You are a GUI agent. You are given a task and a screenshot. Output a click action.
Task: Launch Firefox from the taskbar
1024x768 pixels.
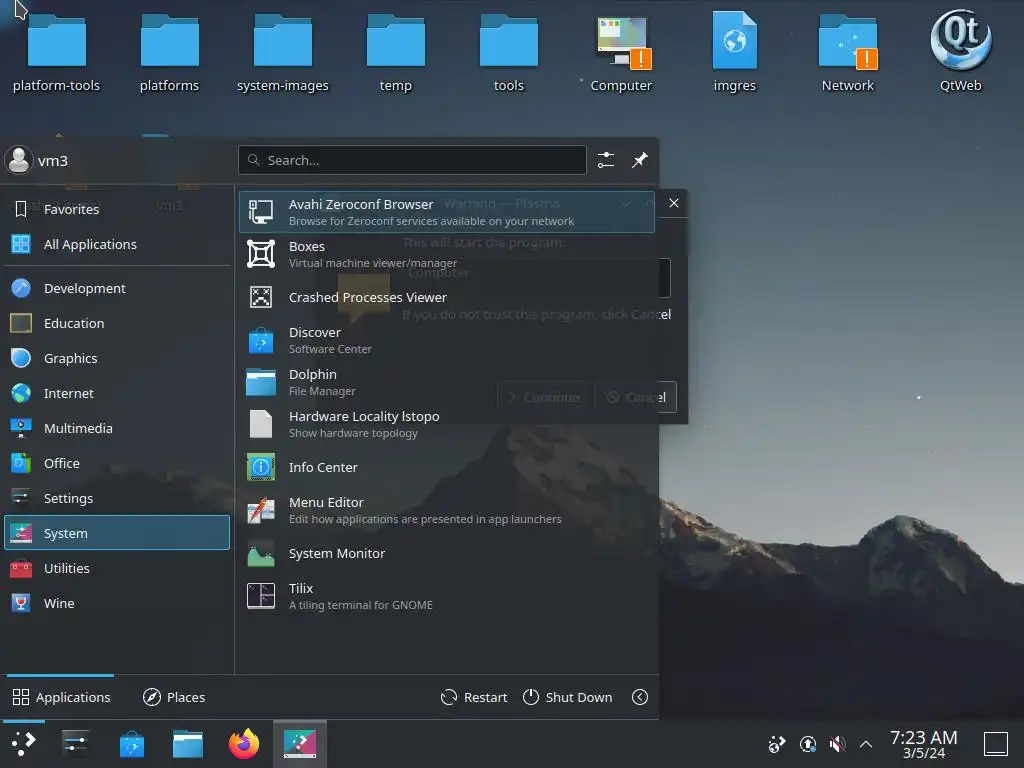(244, 744)
